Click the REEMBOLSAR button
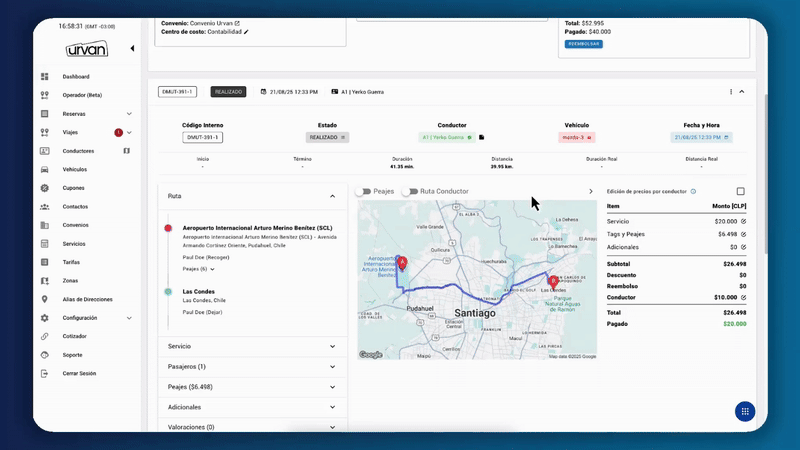Viewport: 800px width, 450px height. 583,44
